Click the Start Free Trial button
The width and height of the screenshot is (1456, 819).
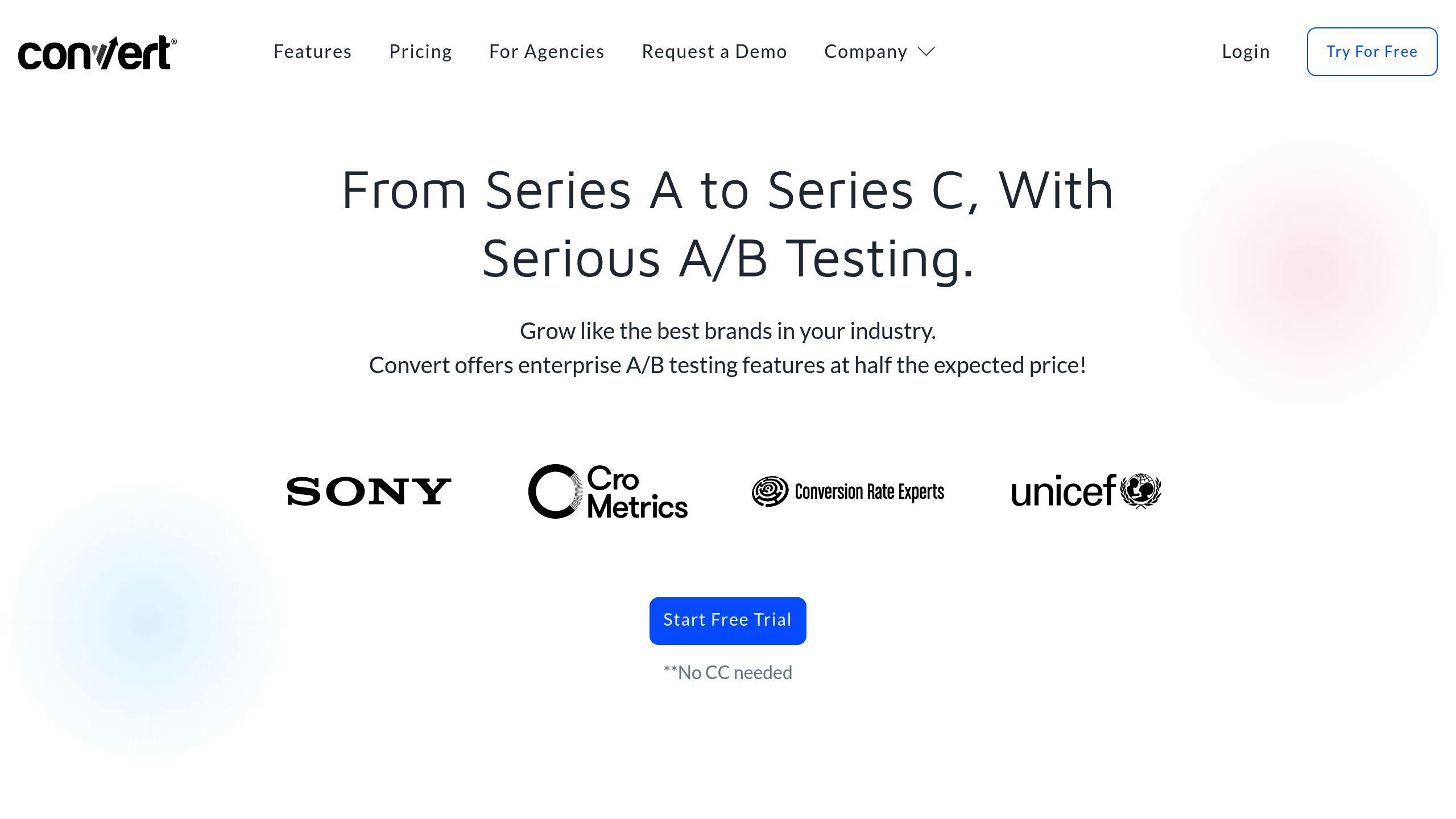click(727, 621)
